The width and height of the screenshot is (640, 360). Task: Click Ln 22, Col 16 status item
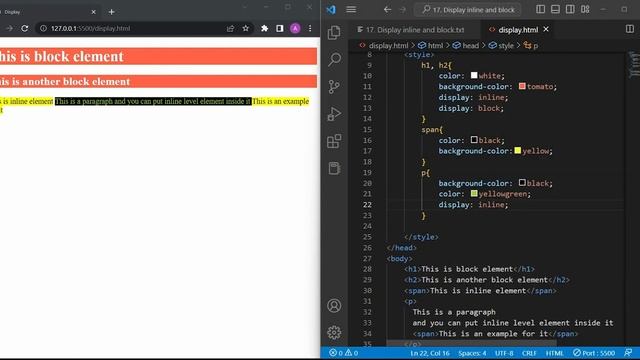430,353
